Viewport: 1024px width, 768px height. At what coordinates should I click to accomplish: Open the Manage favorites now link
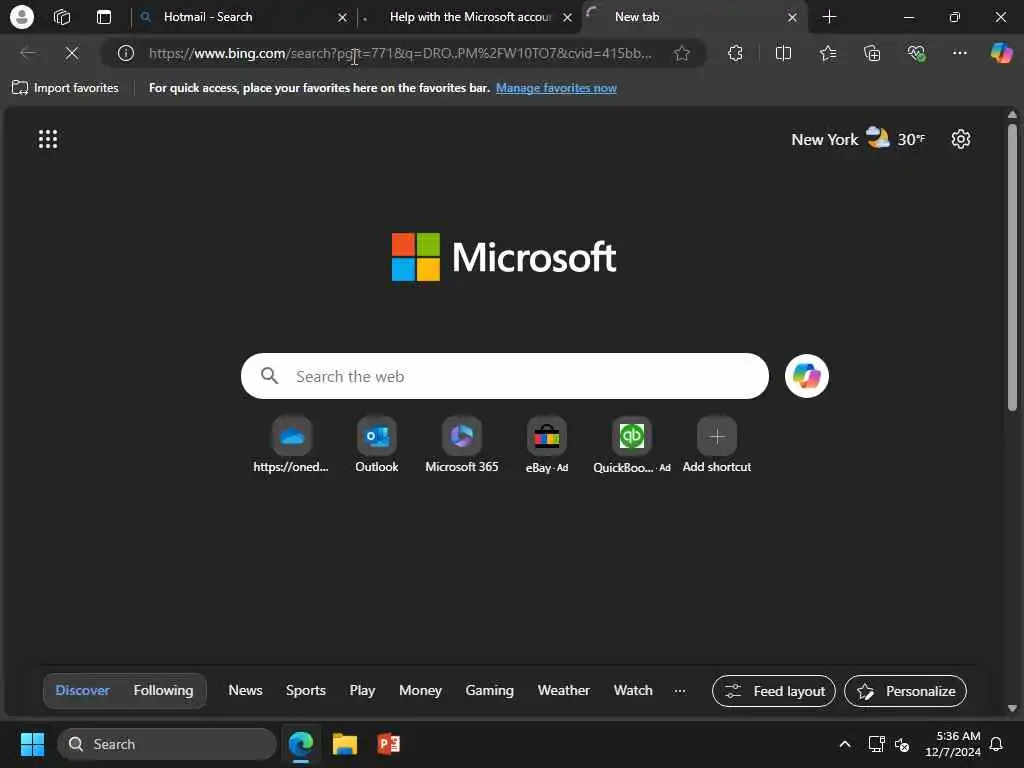[x=556, y=88]
